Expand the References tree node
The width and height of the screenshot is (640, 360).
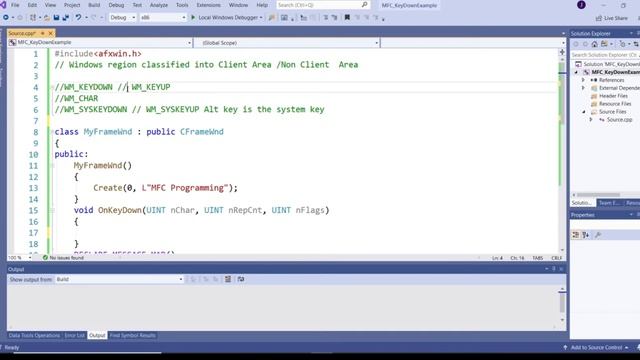[x=583, y=80]
